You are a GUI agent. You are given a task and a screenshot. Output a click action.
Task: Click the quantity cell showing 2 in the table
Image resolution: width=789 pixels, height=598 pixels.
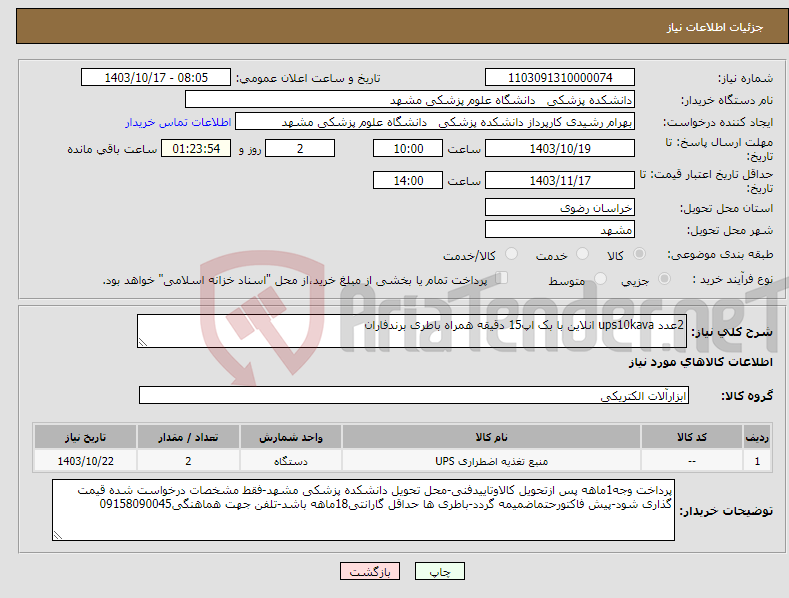(x=188, y=461)
